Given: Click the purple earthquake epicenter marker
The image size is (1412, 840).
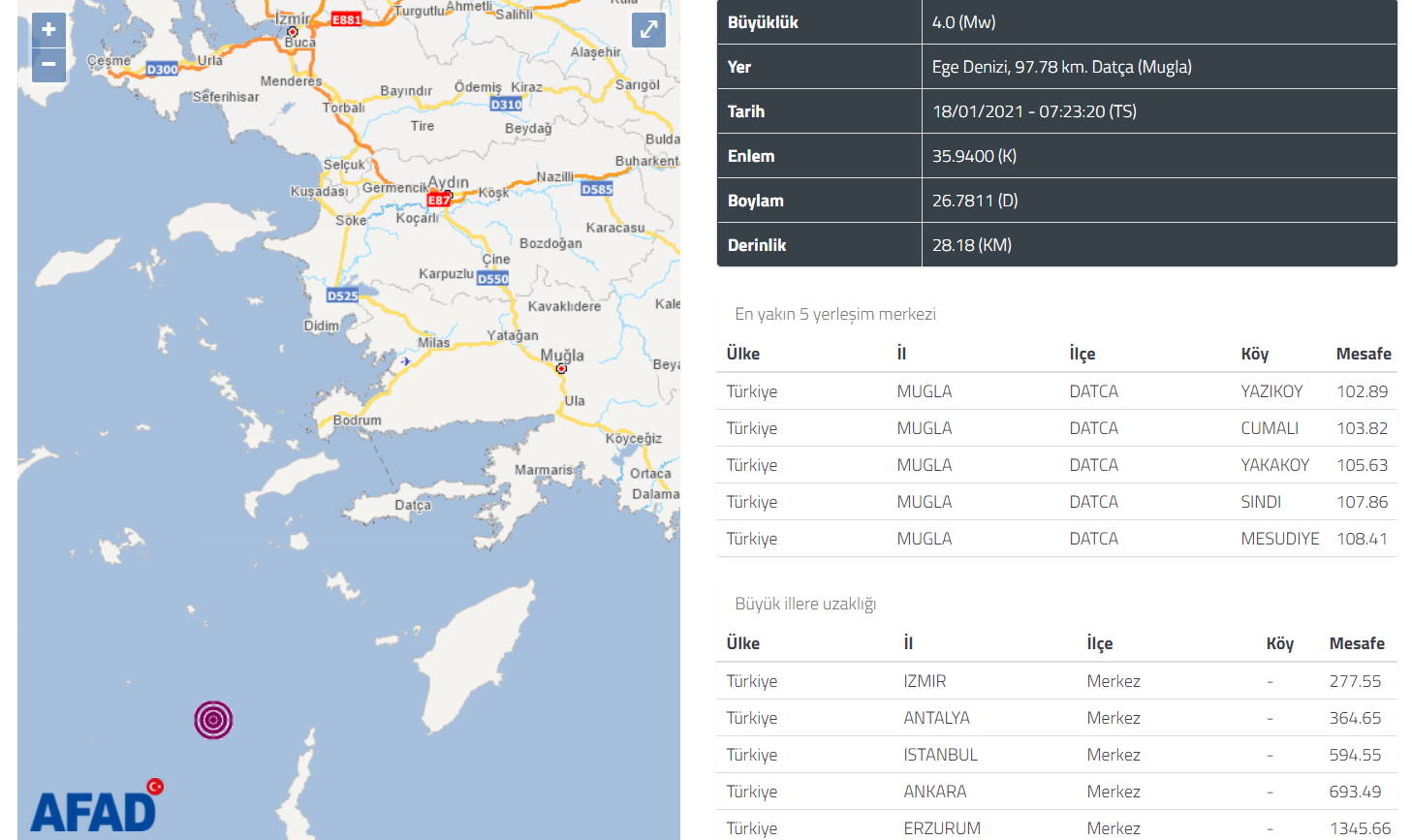Looking at the screenshot, I should [x=213, y=720].
